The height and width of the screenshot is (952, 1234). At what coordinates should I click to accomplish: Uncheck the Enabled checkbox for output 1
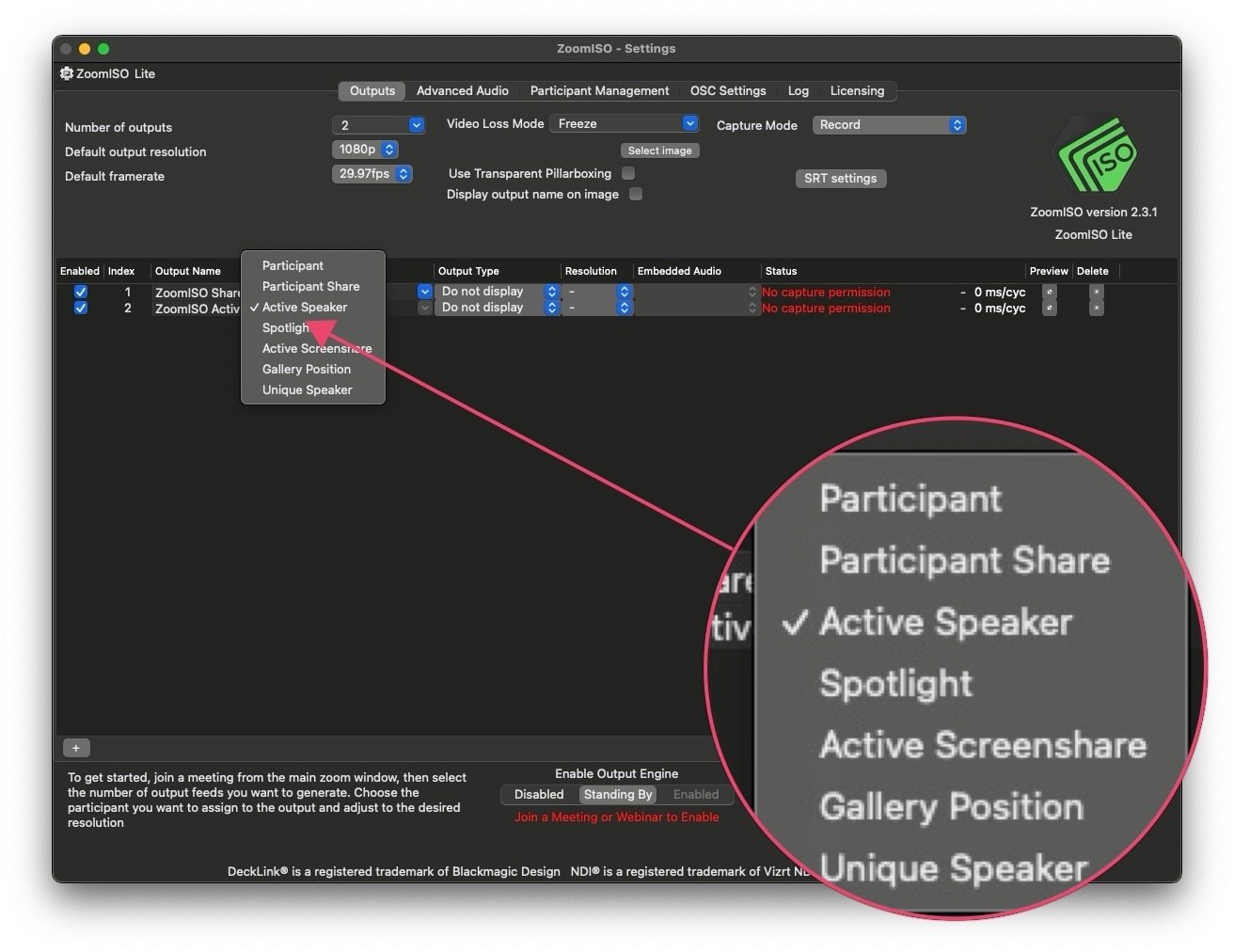pyautogui.click(x=80, y=292)
